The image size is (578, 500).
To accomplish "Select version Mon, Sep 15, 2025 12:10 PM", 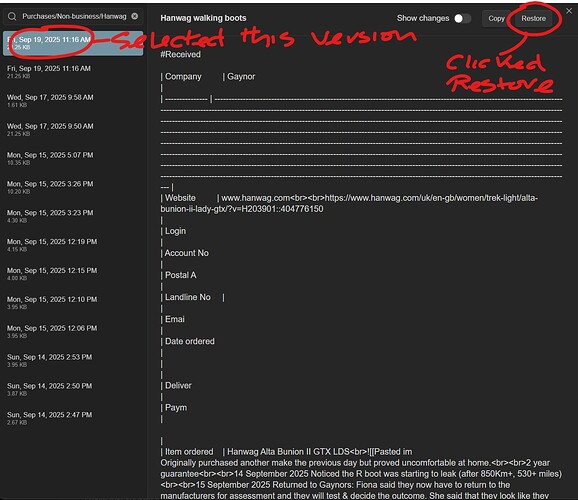I will [73, 302].
